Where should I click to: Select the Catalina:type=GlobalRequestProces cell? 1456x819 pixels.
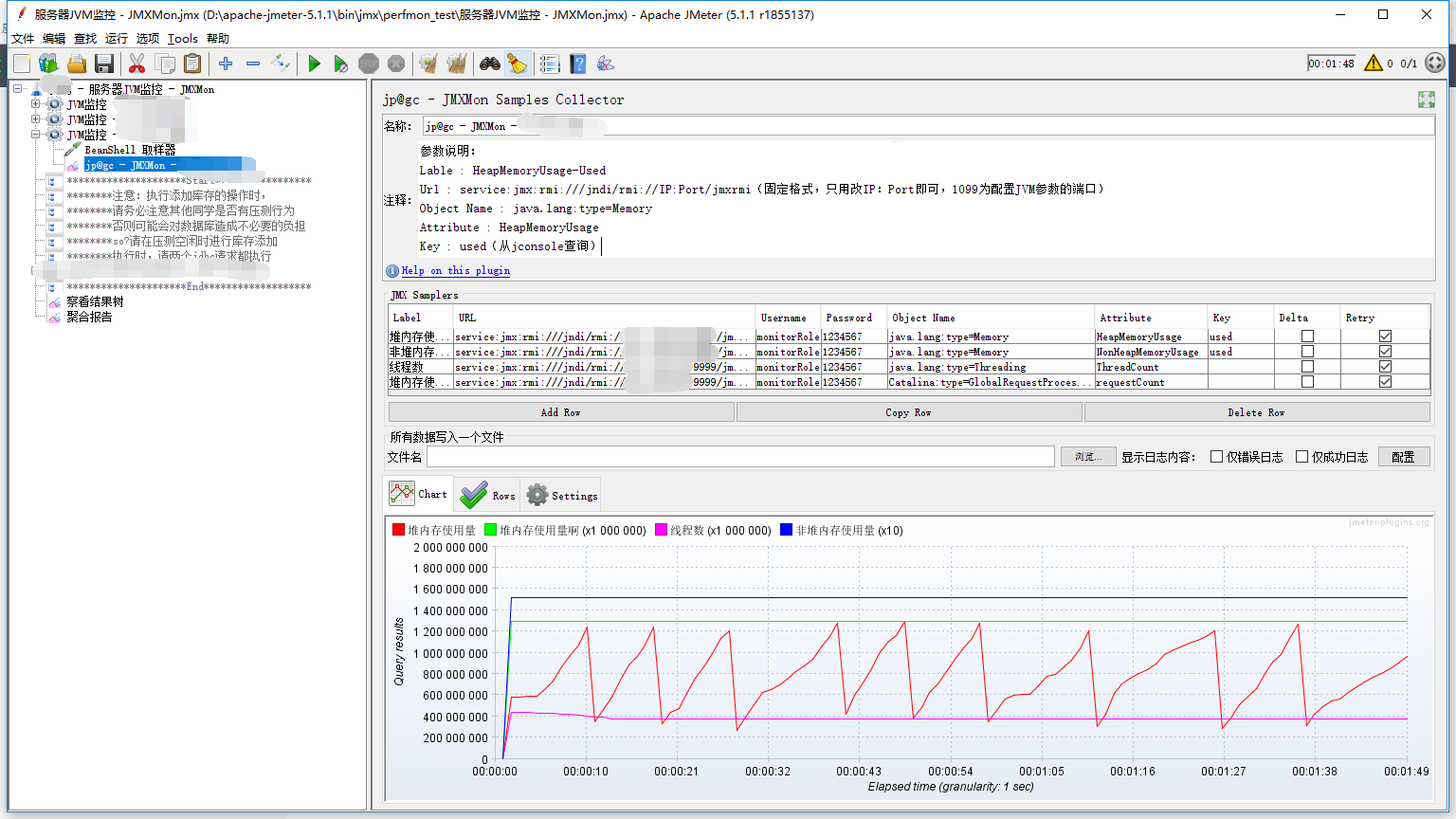click(991, 382)
